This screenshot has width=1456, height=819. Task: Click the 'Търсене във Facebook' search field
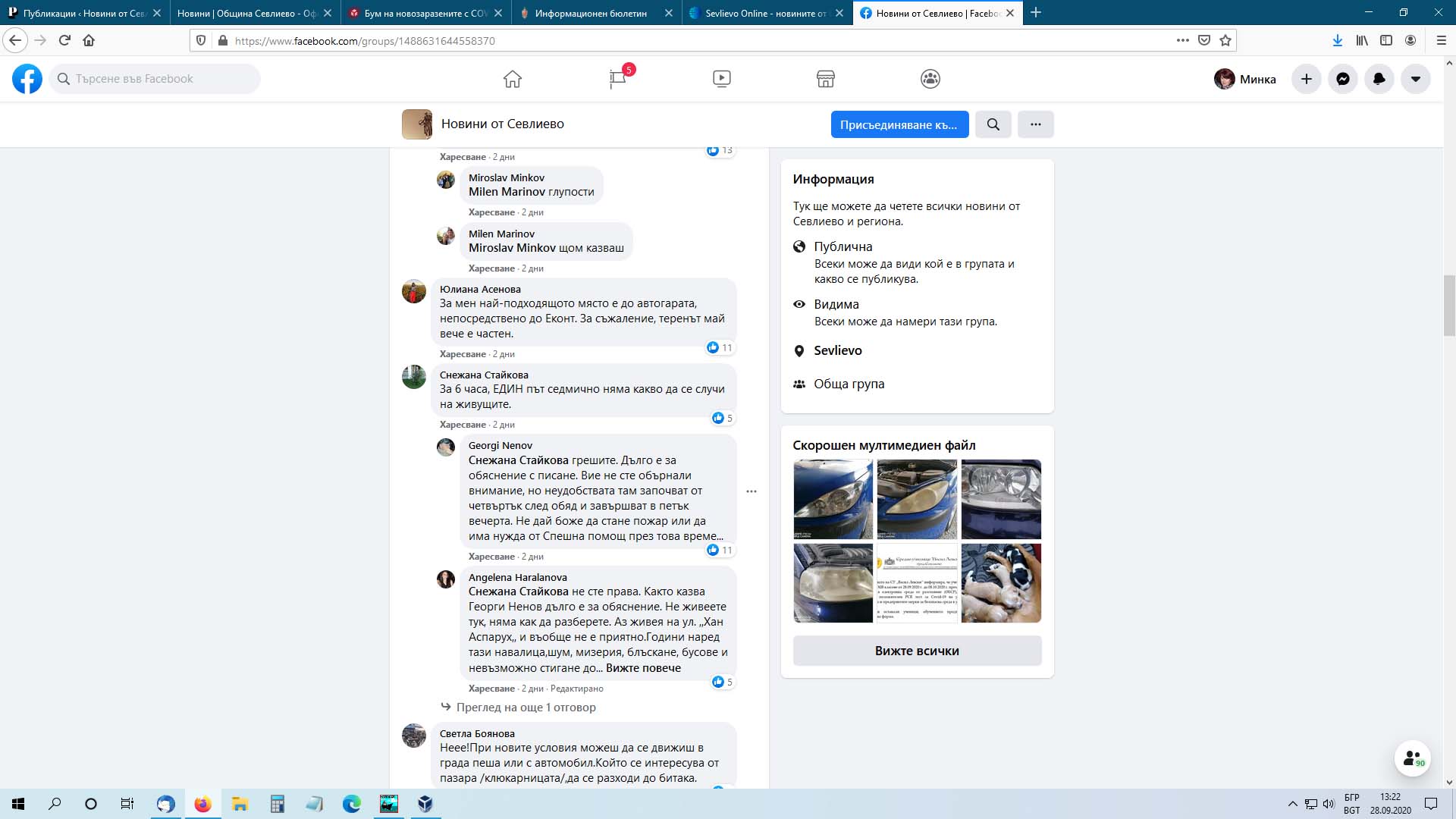pyautogui.click(x=155, y=79)
